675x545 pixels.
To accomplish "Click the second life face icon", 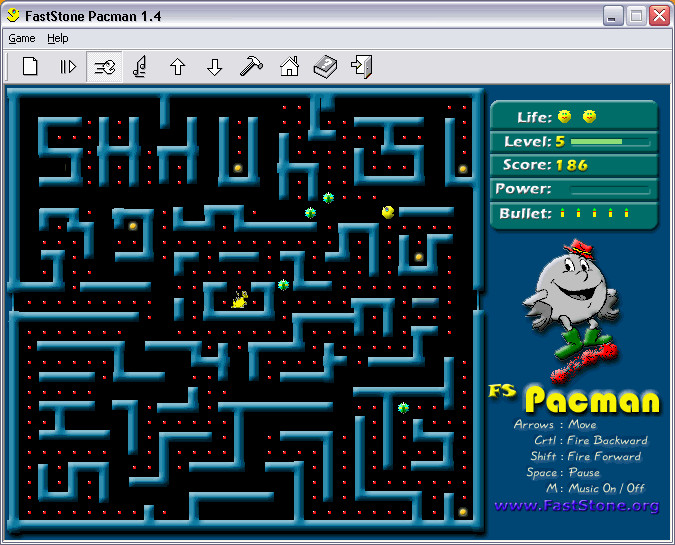I will coord(589,116).
